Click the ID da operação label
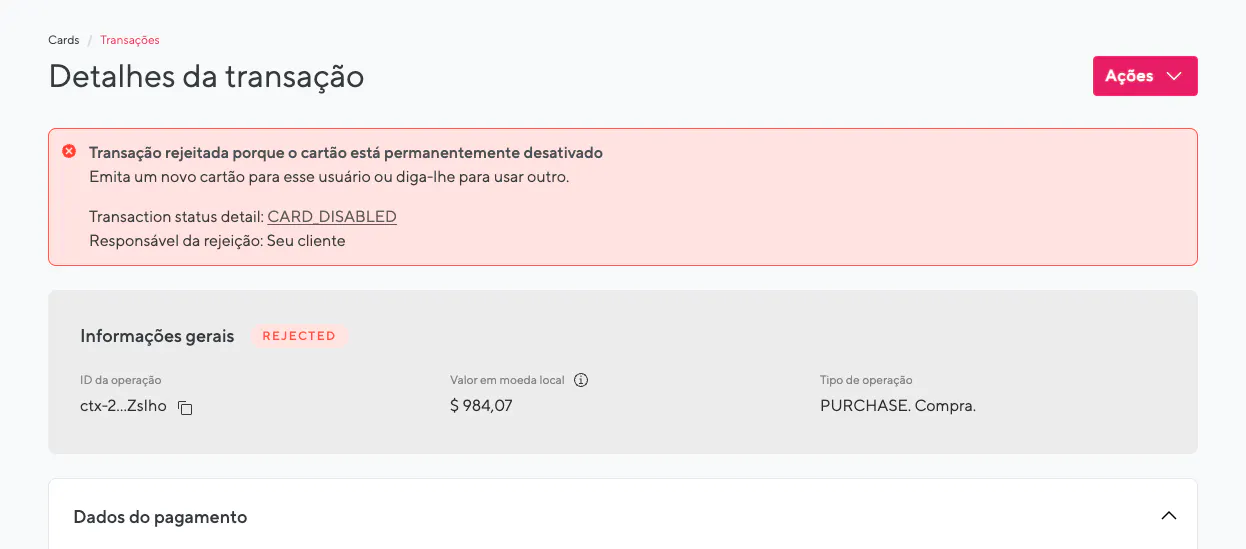 click(121, 380)
